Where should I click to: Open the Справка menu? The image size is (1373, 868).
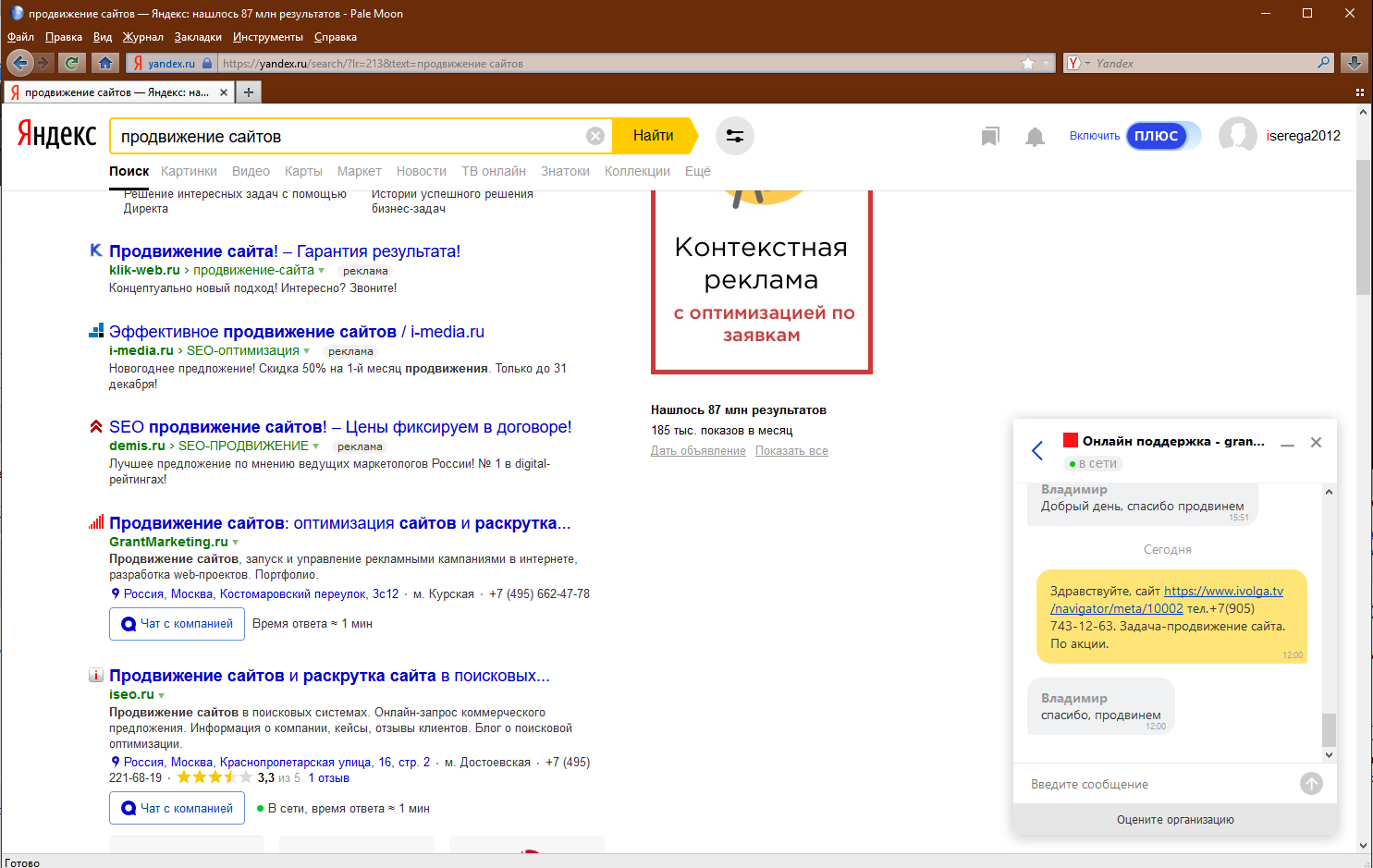336,37
